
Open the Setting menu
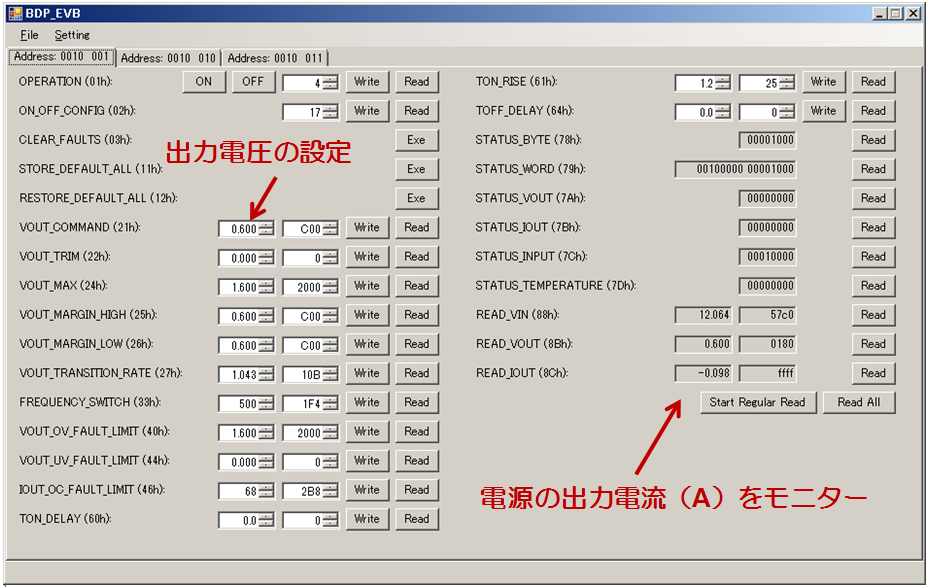(x=72, y=35)
